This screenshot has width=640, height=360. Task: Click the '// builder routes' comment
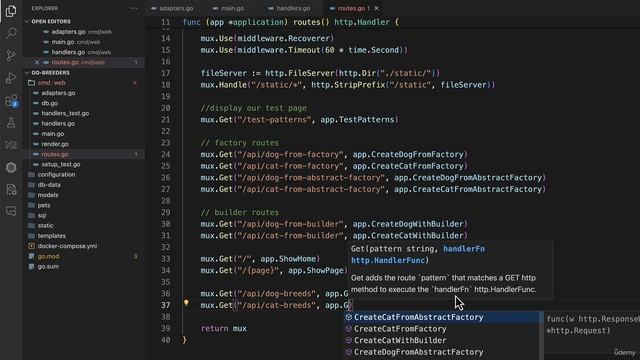[x=240, y=212]
